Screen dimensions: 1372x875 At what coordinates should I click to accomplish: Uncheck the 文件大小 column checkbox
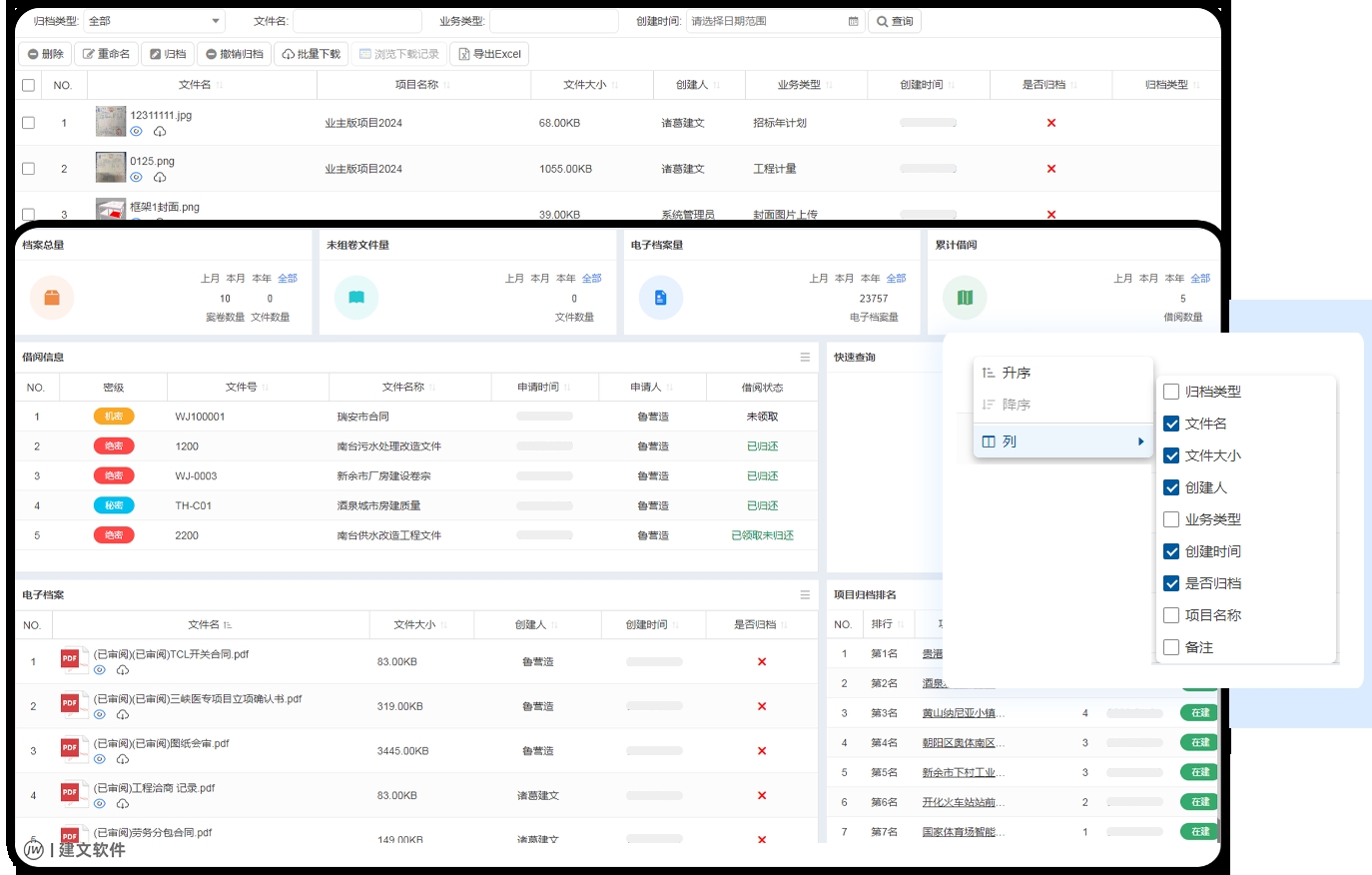(x=1171, y=455)
